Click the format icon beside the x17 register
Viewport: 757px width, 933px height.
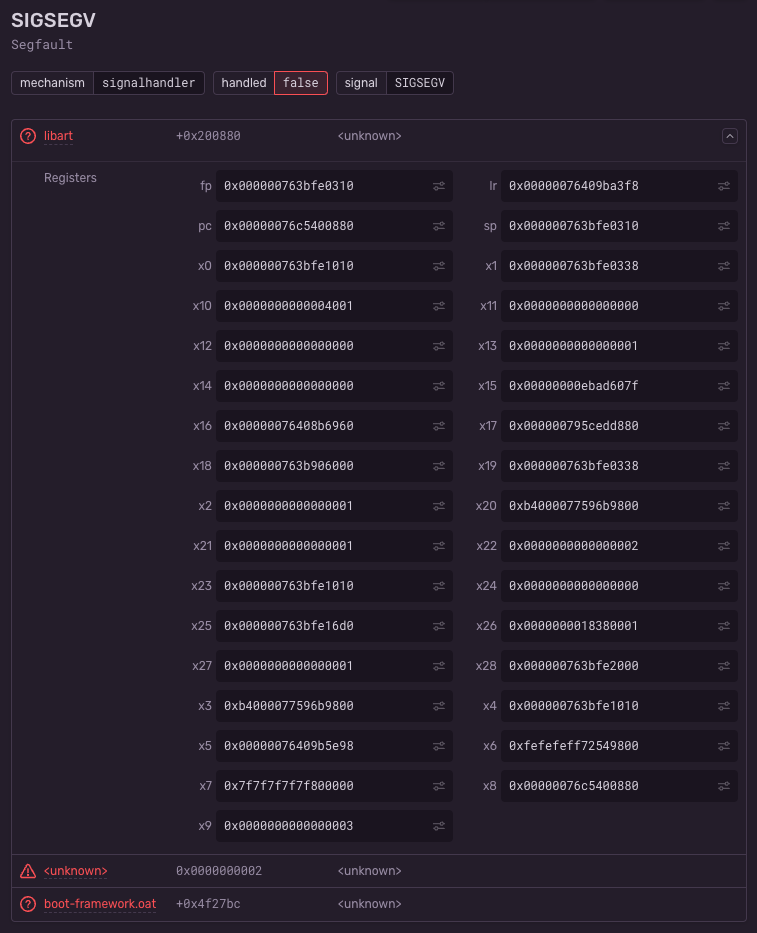click(x=723, y=426)
